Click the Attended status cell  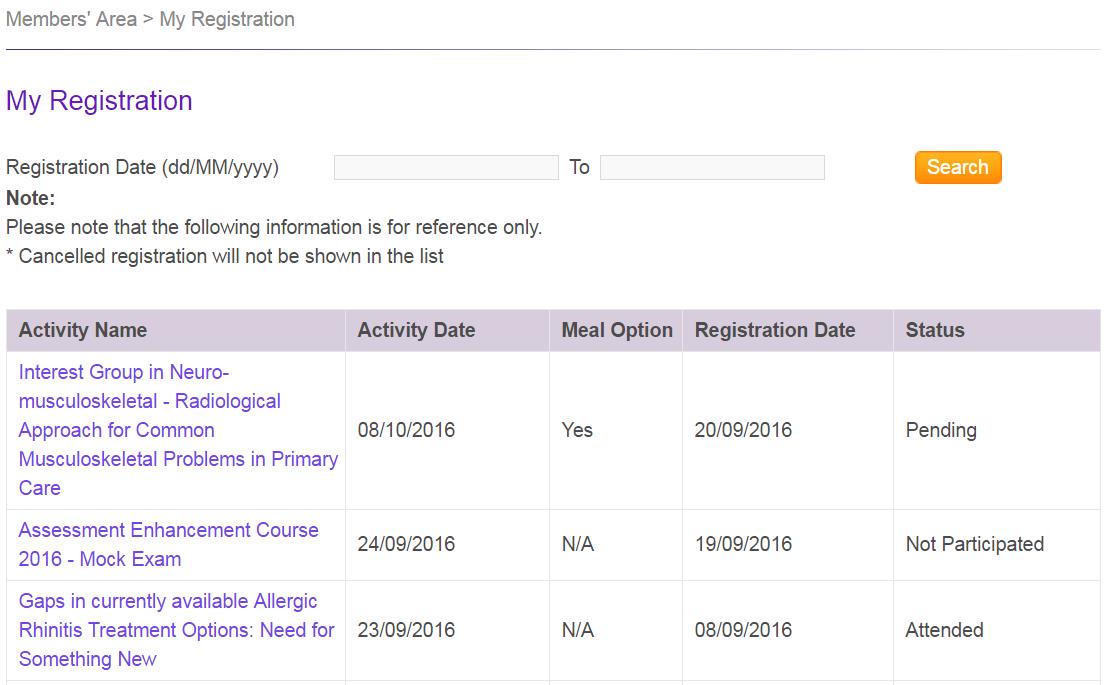tap(944, 630)
